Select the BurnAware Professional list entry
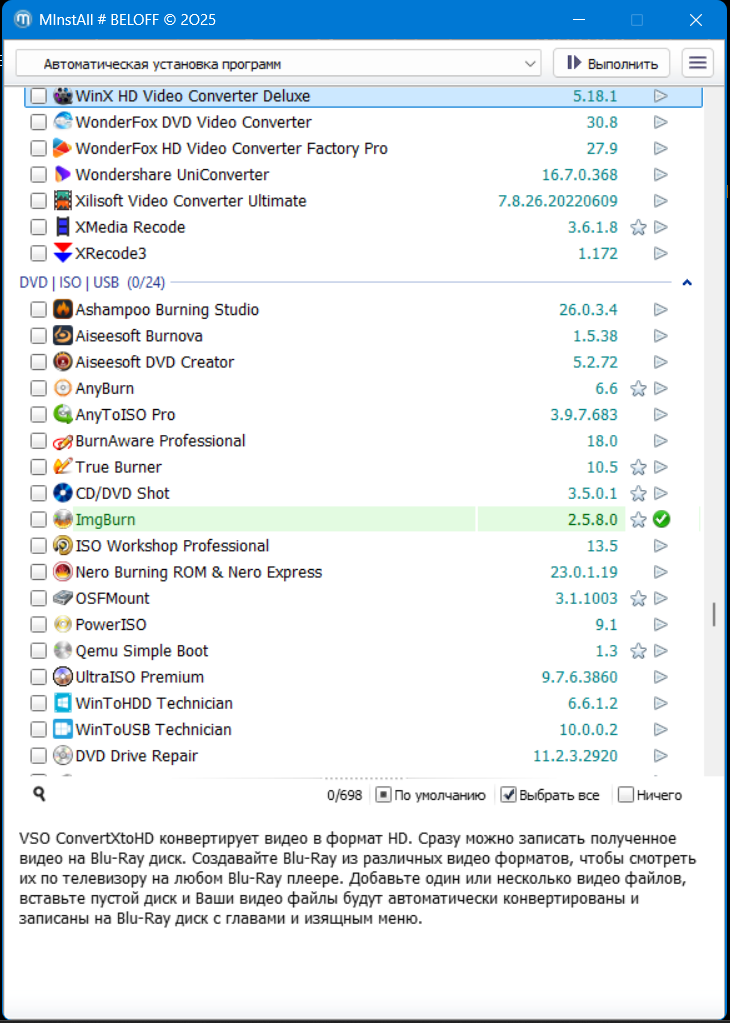This screenshot has height=1023, width=730. [160, 441]
